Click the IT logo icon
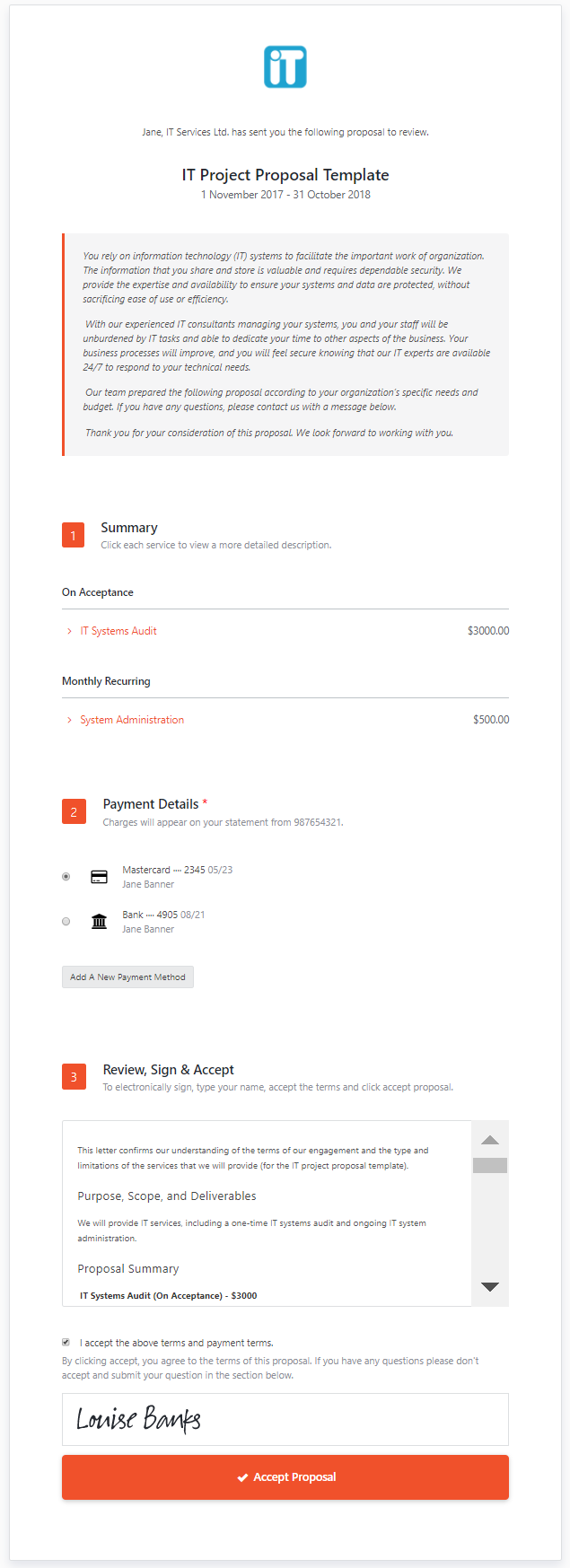 coord(285,67)
